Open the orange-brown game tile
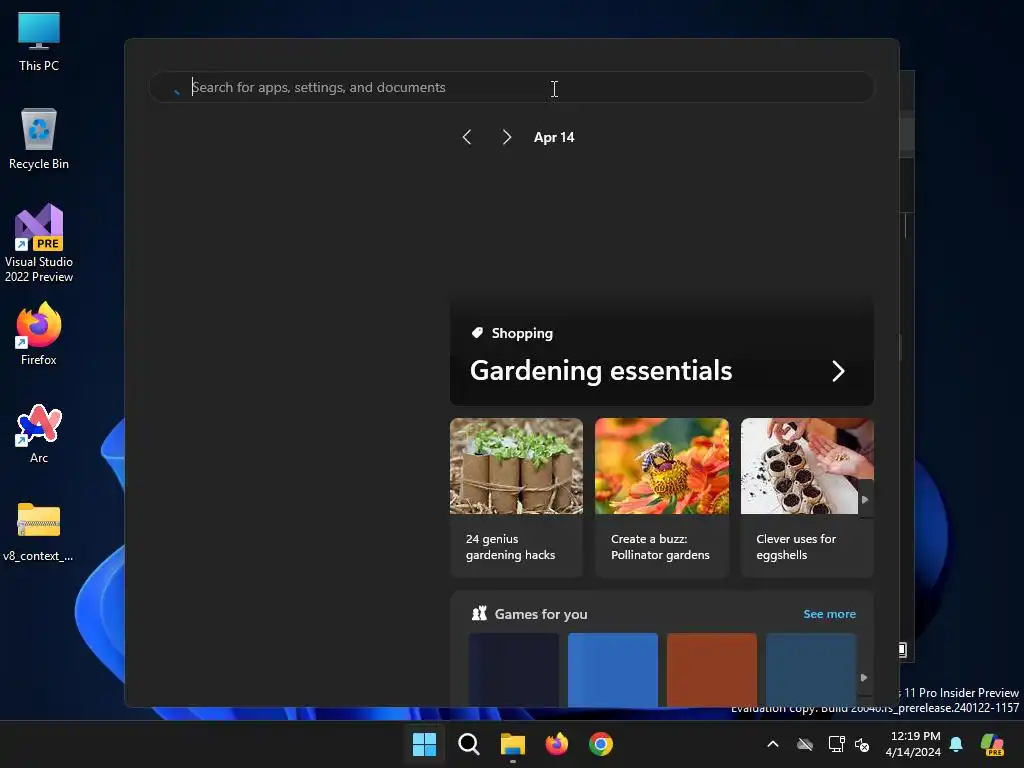The image size is (1024, 768). (x=712, y=669)
